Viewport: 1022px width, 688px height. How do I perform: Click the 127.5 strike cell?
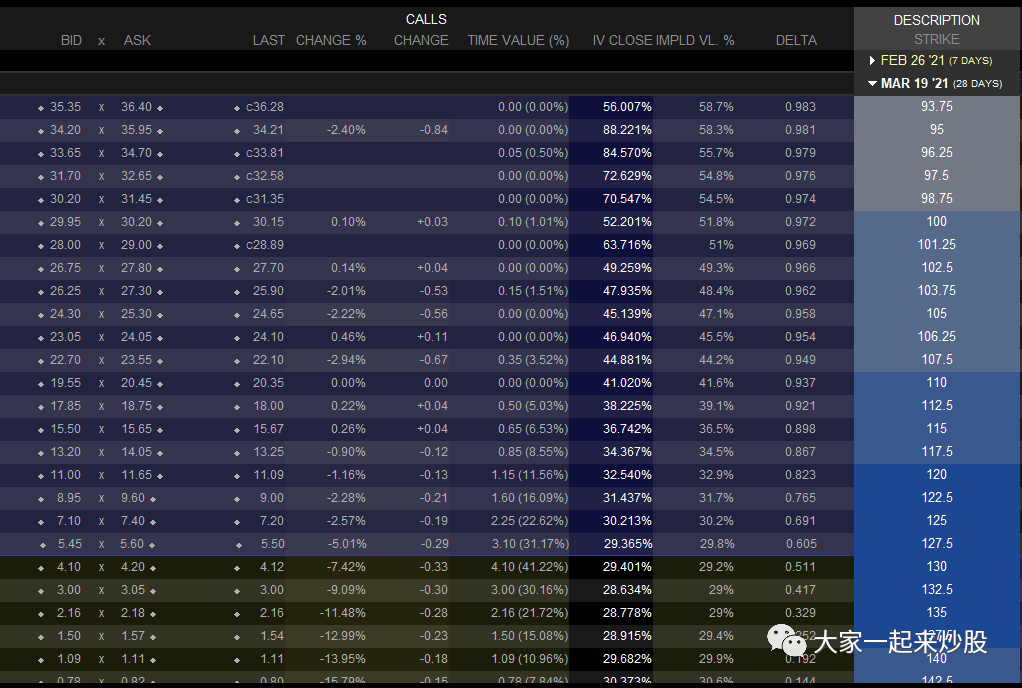[x=937, y=543]
